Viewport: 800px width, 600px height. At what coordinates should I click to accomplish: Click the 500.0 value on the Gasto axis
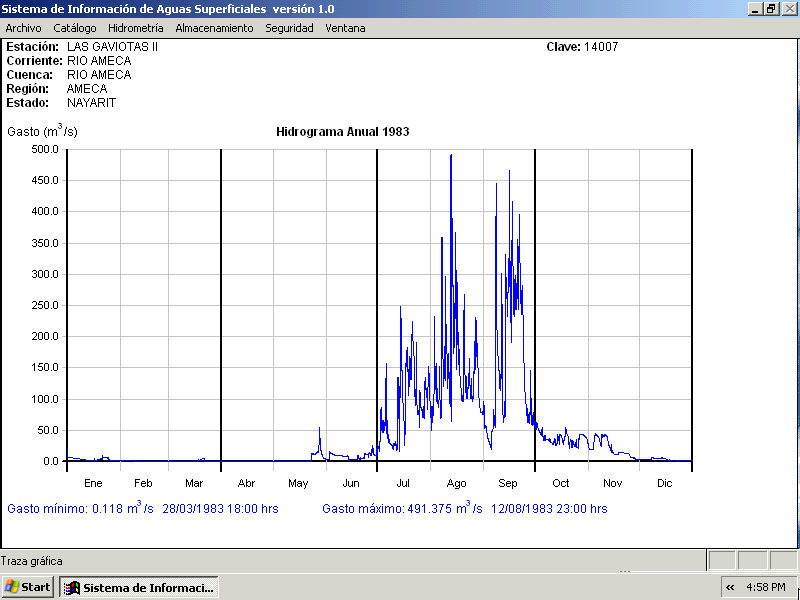[x=46, y=149]
